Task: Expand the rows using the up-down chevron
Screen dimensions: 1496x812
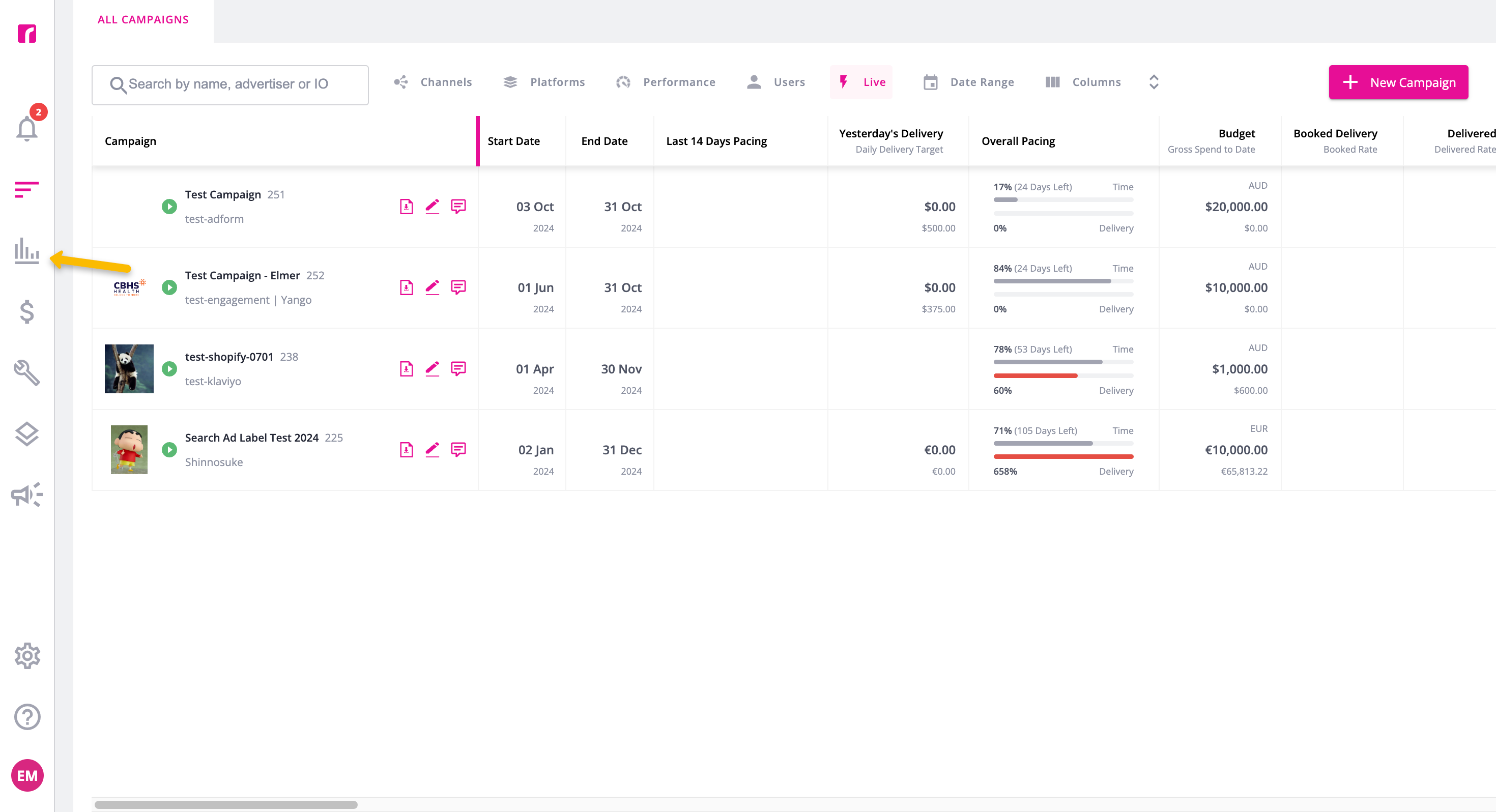Action: tap(1154, 82)
